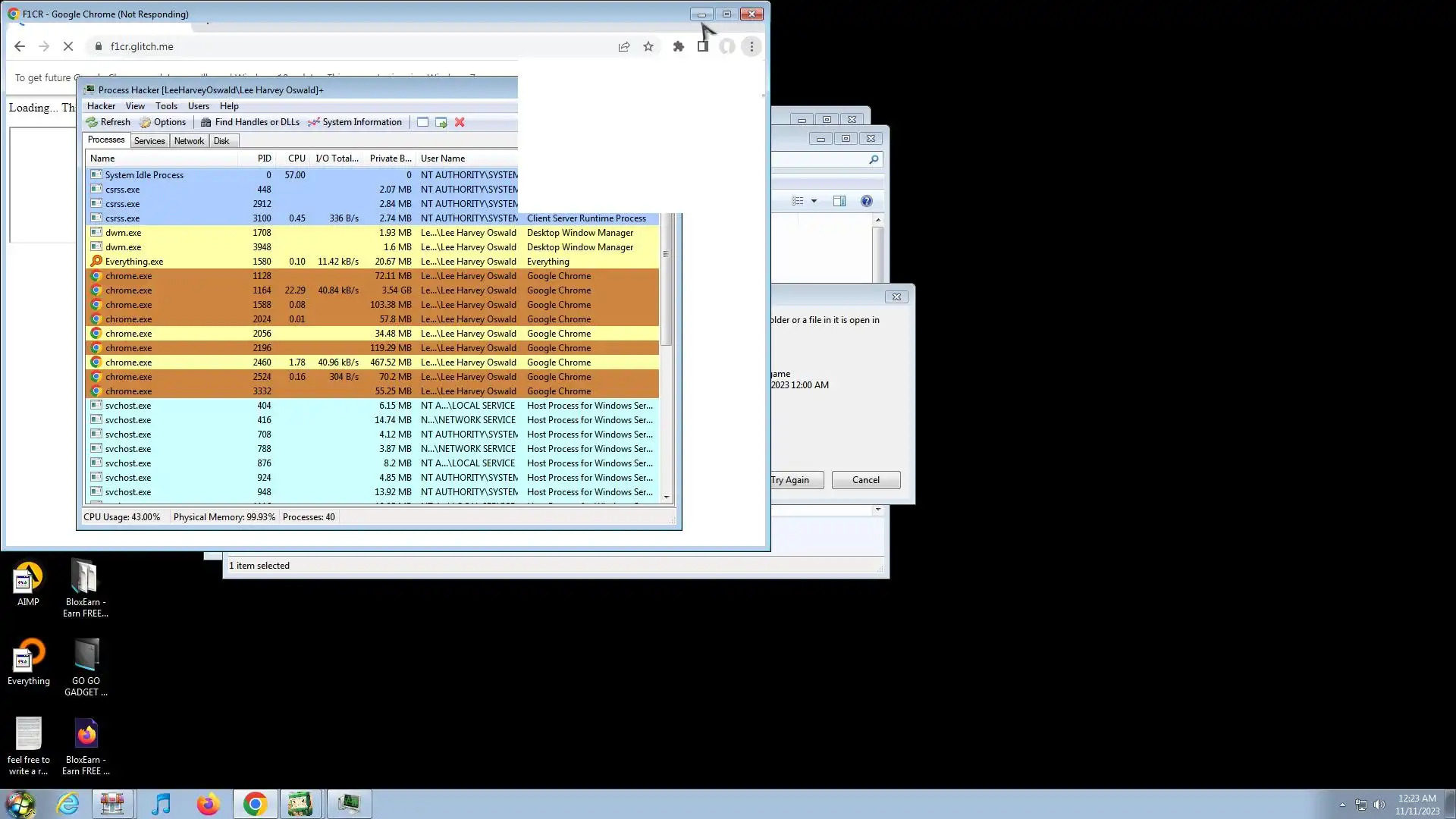Switch to the Services tab
1456x819 pixels.
[149, 141]
